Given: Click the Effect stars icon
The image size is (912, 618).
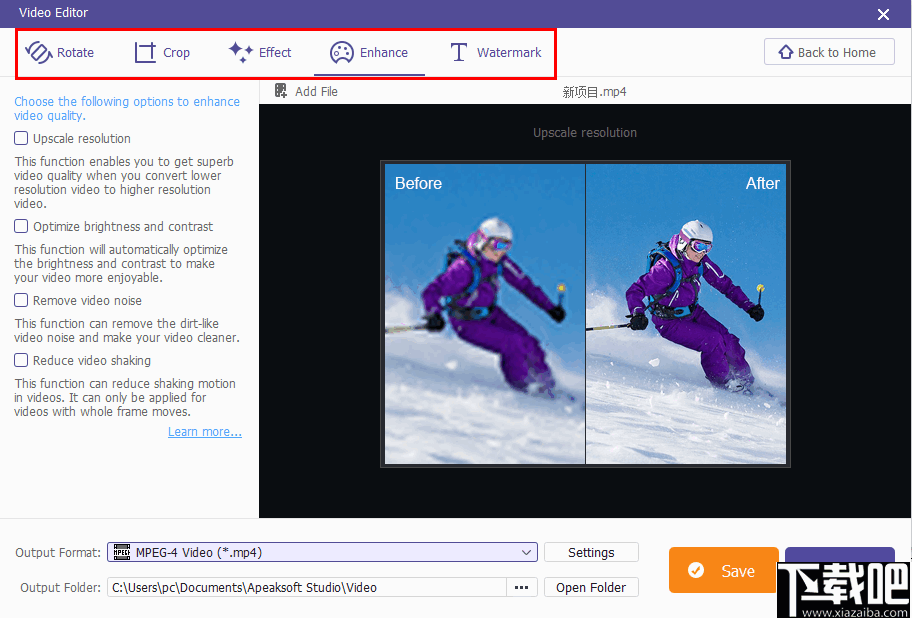Looking at the screenshot, I should (x=238, y=52).
